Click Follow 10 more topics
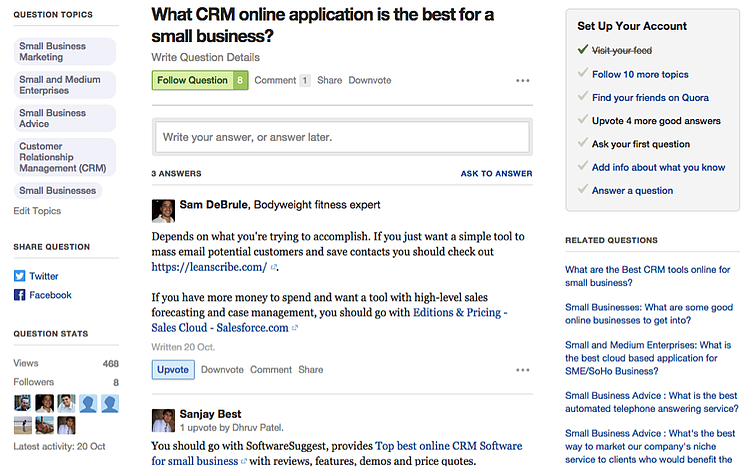The height and width of the screenshot is (467, 748). (640, 74)
